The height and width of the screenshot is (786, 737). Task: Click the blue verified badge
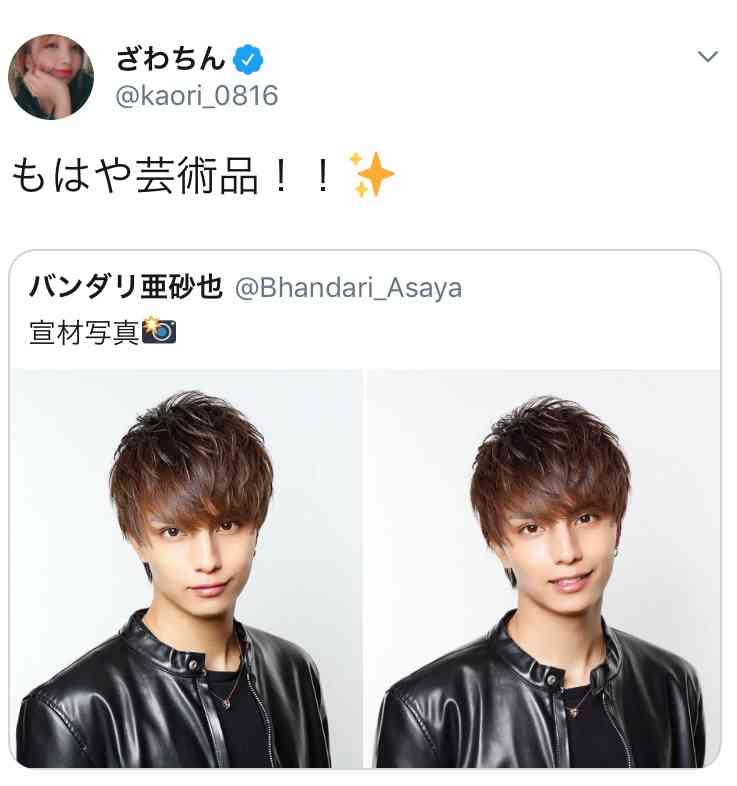click(x=248, y=59)
